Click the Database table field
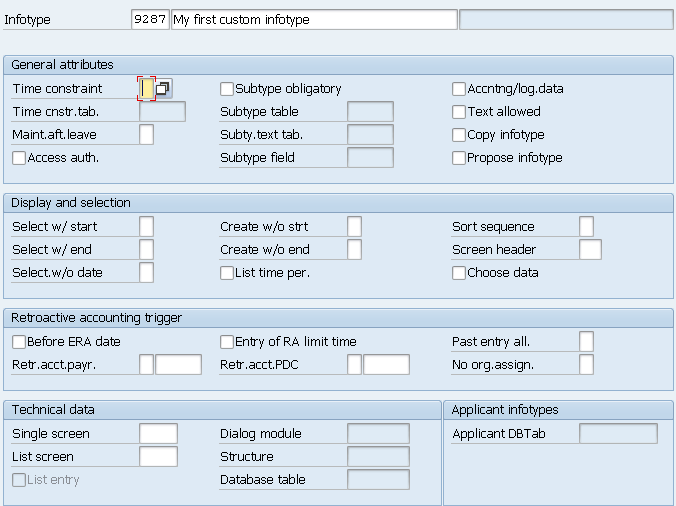The image size is (676, 506). pos(379,480)
